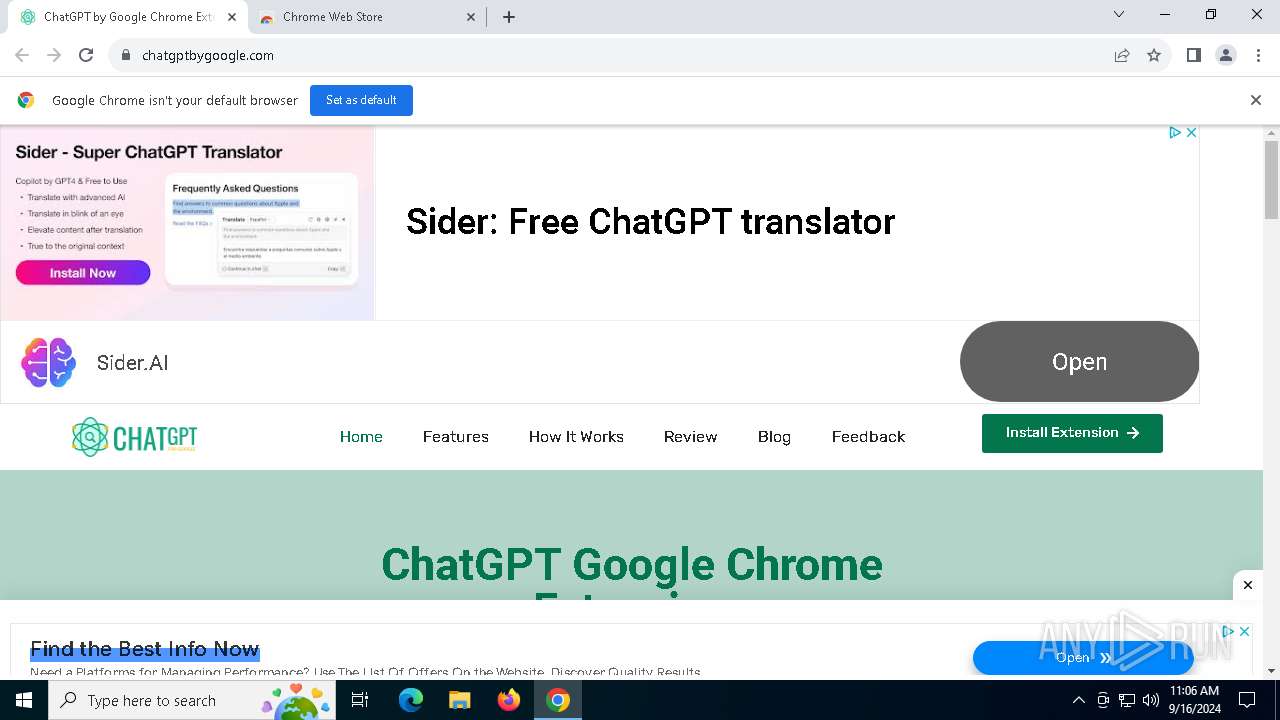Open How It Works nav link
Image resolution: width=1280 pixels, height=720 pixels.
[x=576, y=437]
